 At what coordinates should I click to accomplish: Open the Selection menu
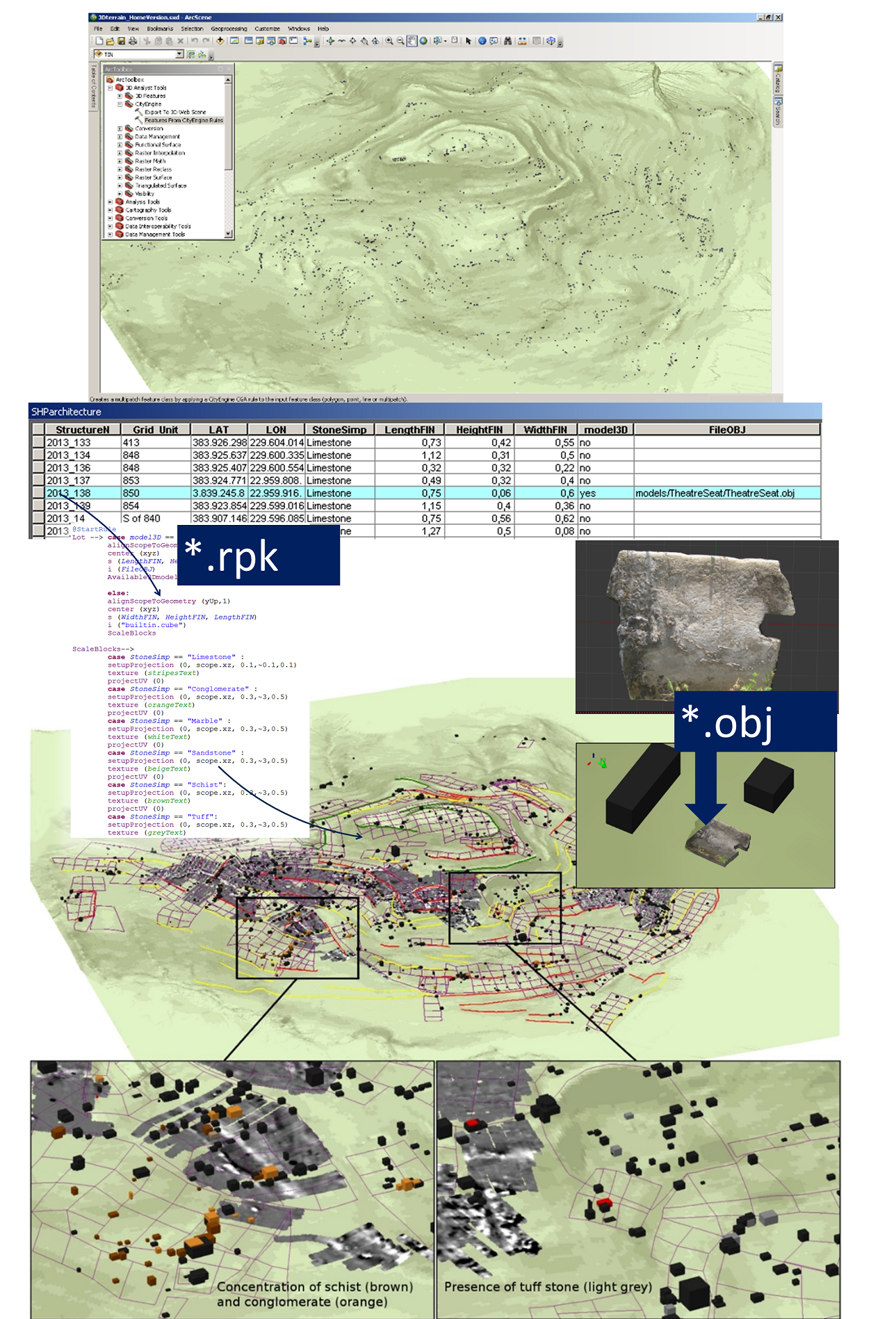pyautogui.click(x=192, y=29)
